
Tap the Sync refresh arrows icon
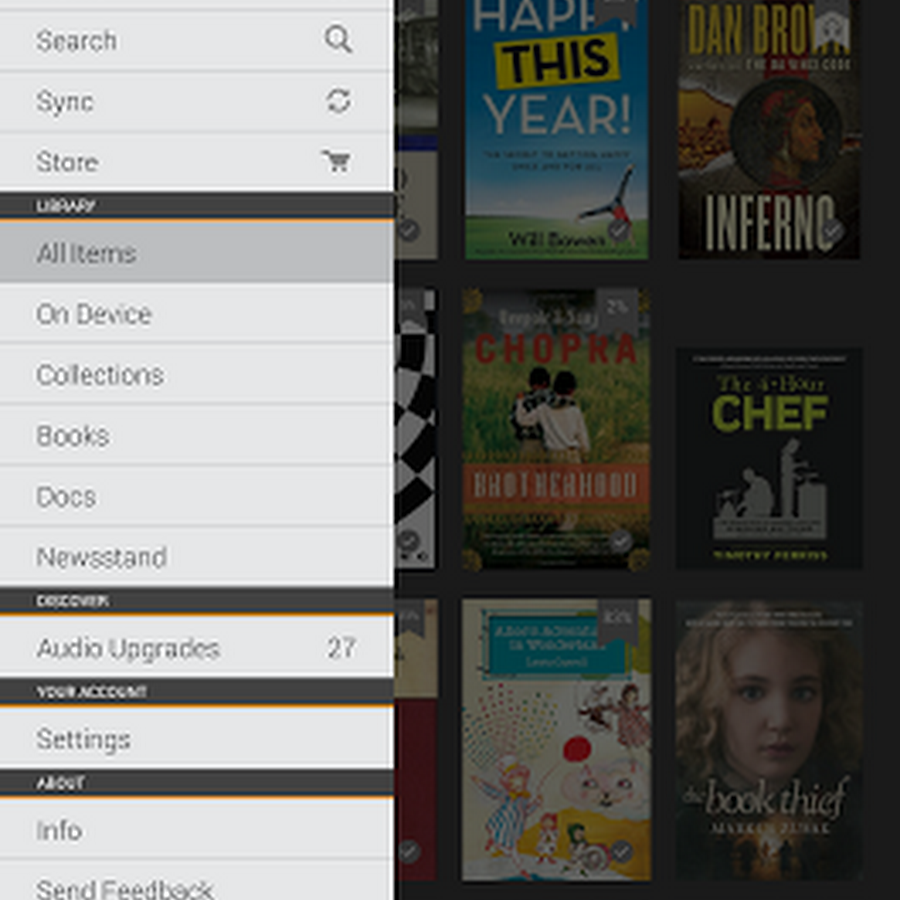coord(338,101)
